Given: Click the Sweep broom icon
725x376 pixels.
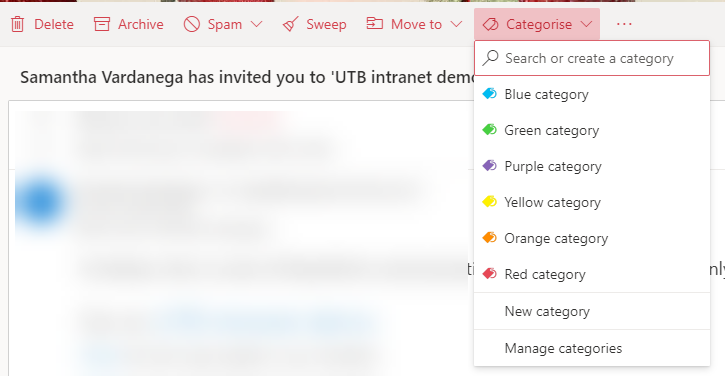Looking at the screenshot, I should point(290,24).
